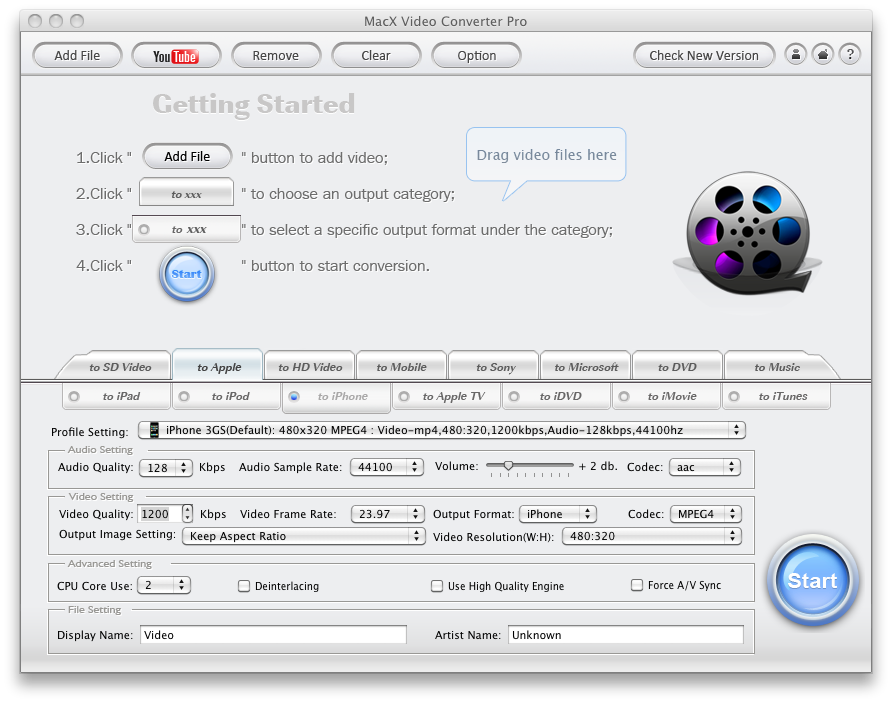The height and width of the screenshot is (703, 892).
Task: Click the iPhone device icon in Profile Setting
Action: [154, 430]
